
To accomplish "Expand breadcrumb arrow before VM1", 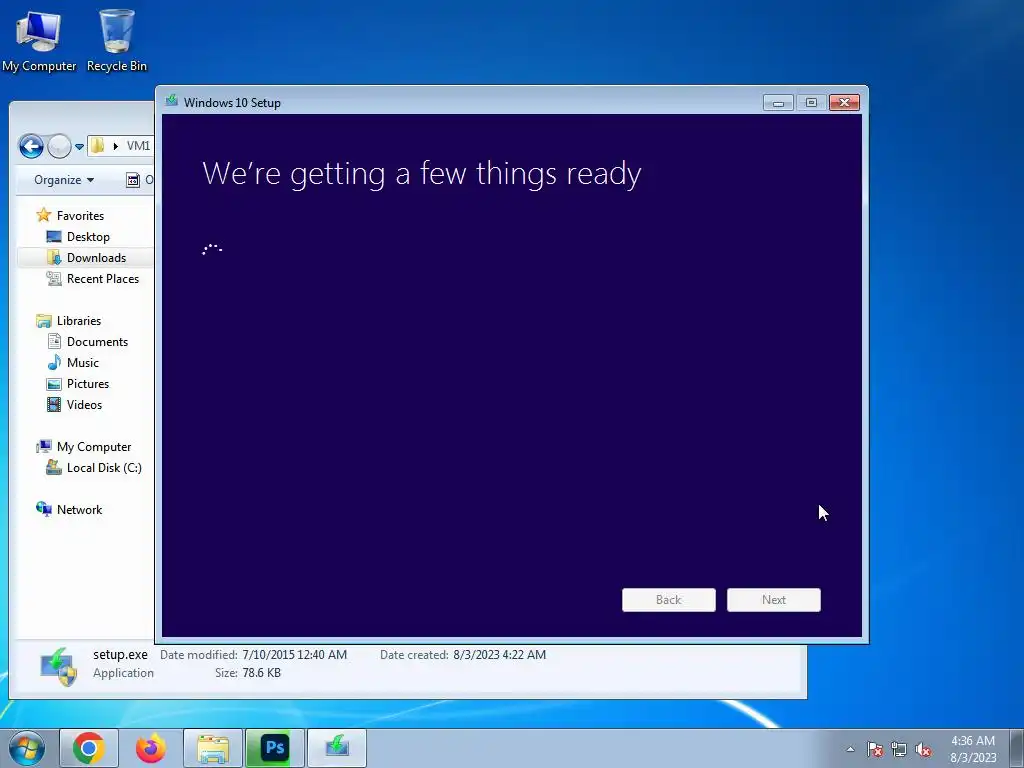I will (x=116, y=146).
